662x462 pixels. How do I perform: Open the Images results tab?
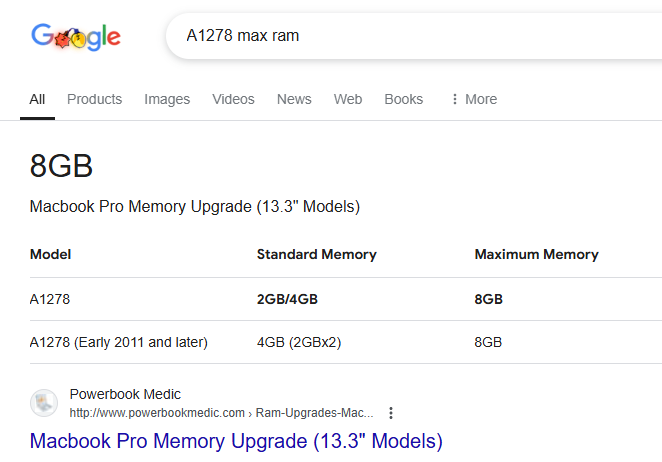point(167,99)
